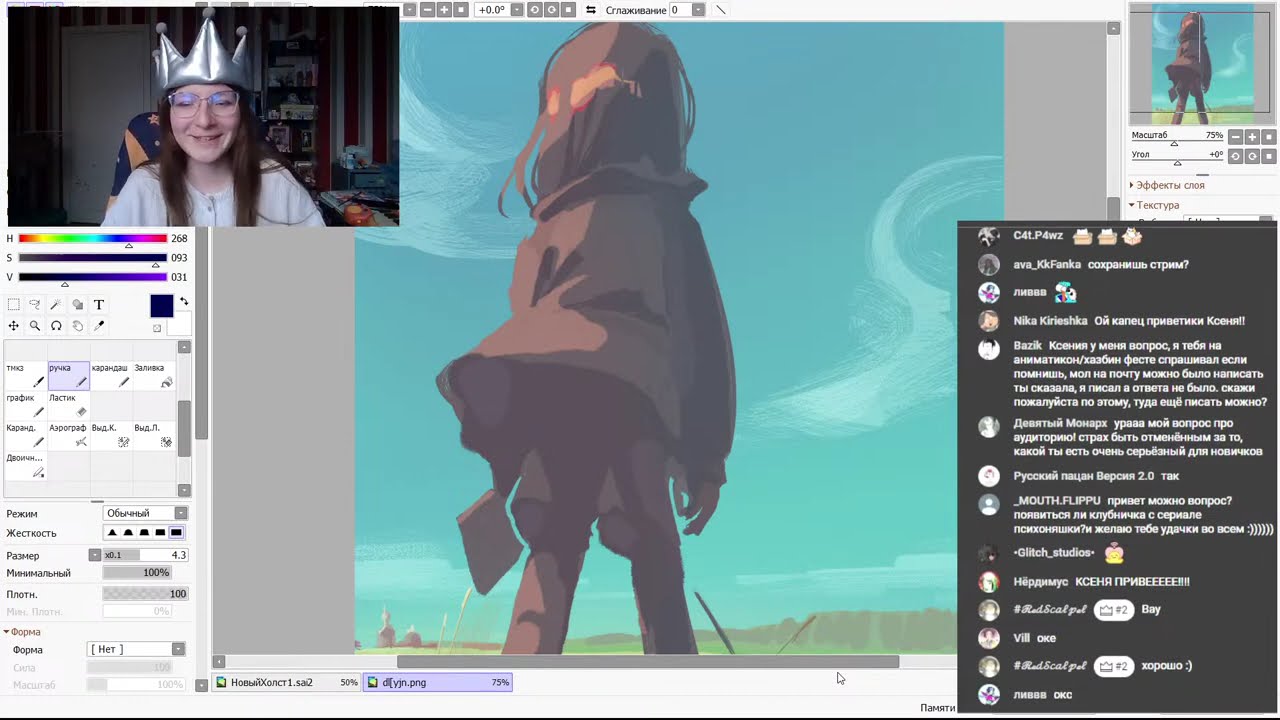Viewport: 1280px width, 720px height.
Task: Select the shape tool next to magic wand
Action: pyautogui.click(x=77, y=305)
